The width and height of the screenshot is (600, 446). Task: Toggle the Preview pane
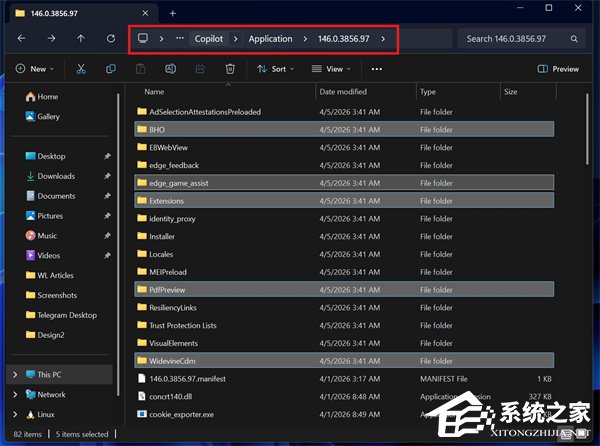[x=558, y=69]
